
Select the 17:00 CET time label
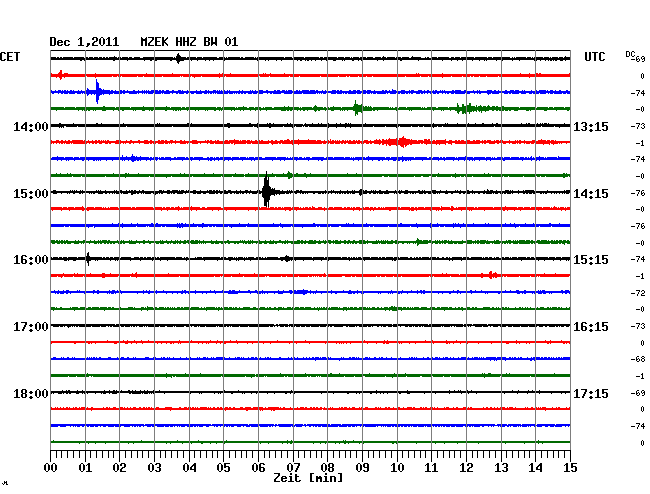[x=31, y=326]
